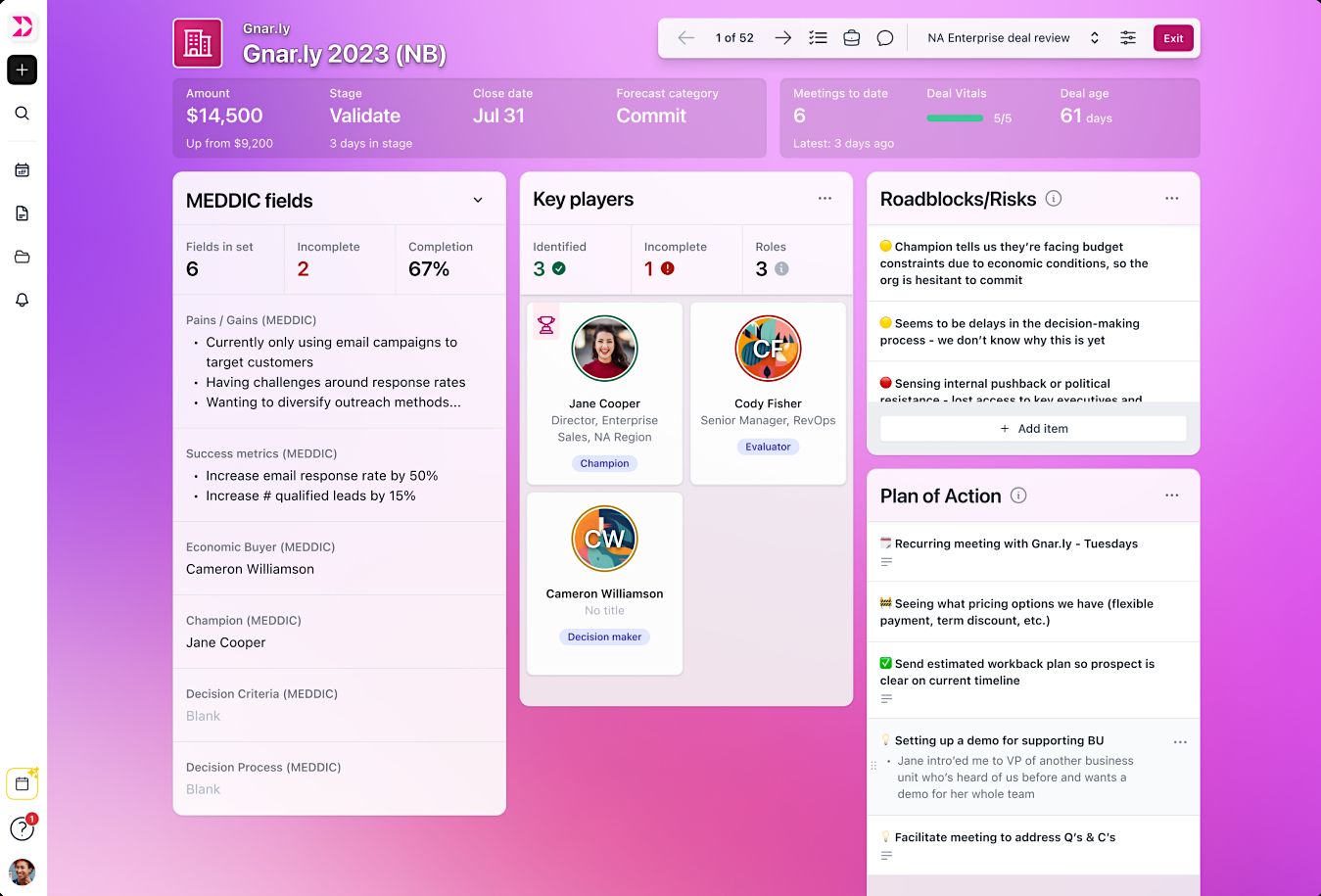The height and width of the screenshot is (896, 1321).
Task: Open Facilitate meeting to address Q's item
Action: pyautogui.click(x=1033, y=845)
